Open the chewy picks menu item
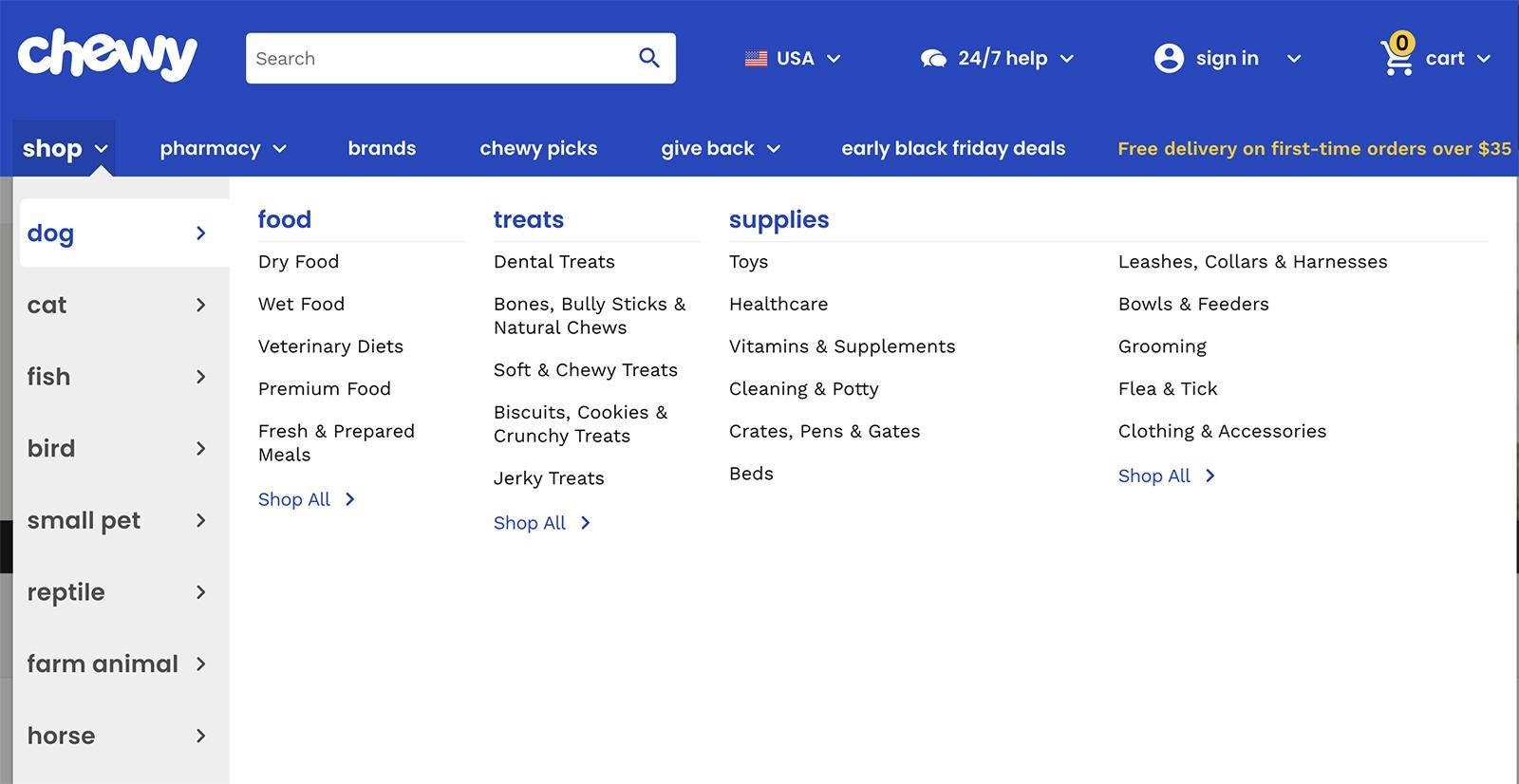 (x=538, y=148)
